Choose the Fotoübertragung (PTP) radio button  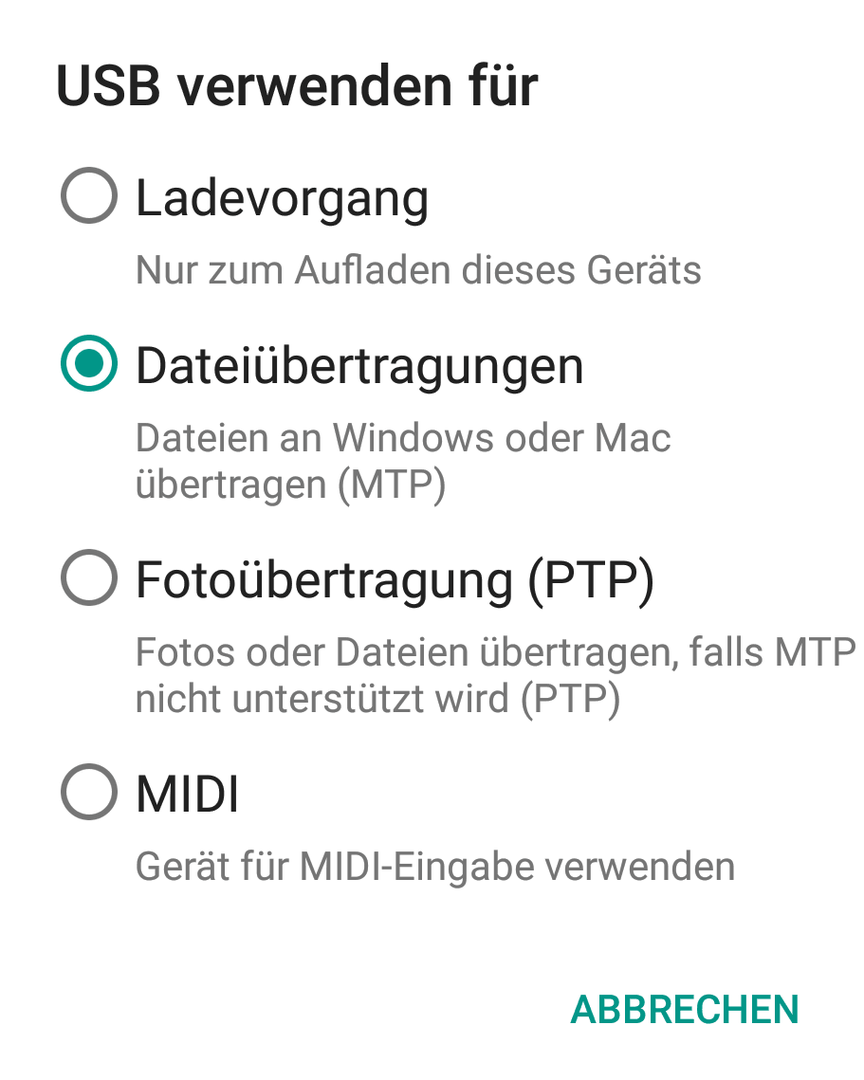(89, 577)
